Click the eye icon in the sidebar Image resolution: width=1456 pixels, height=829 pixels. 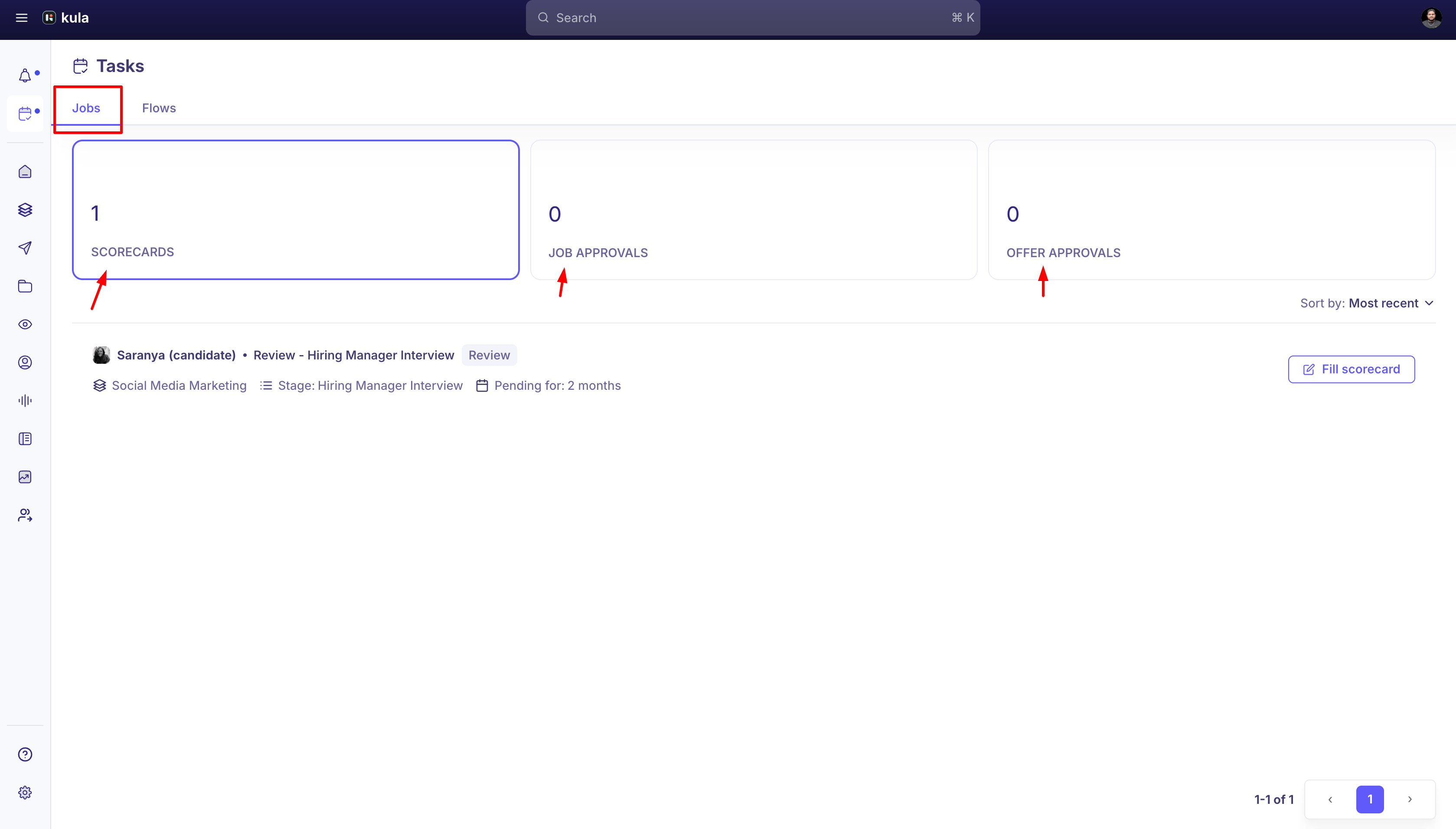tap(24, 324)
